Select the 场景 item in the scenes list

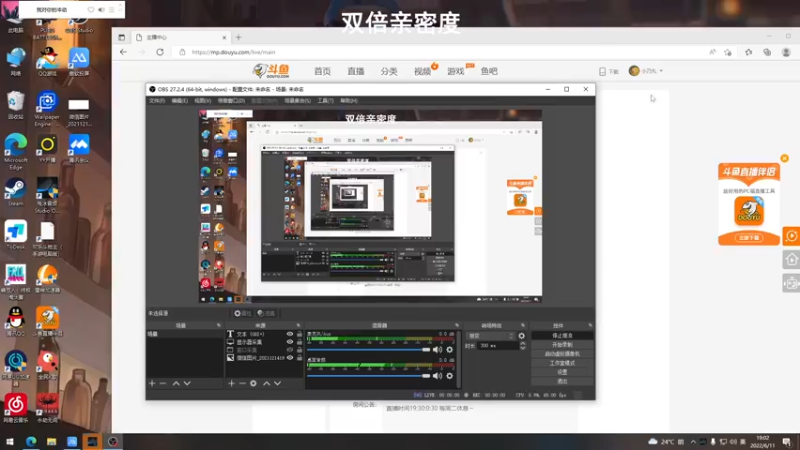coord(185,334)
